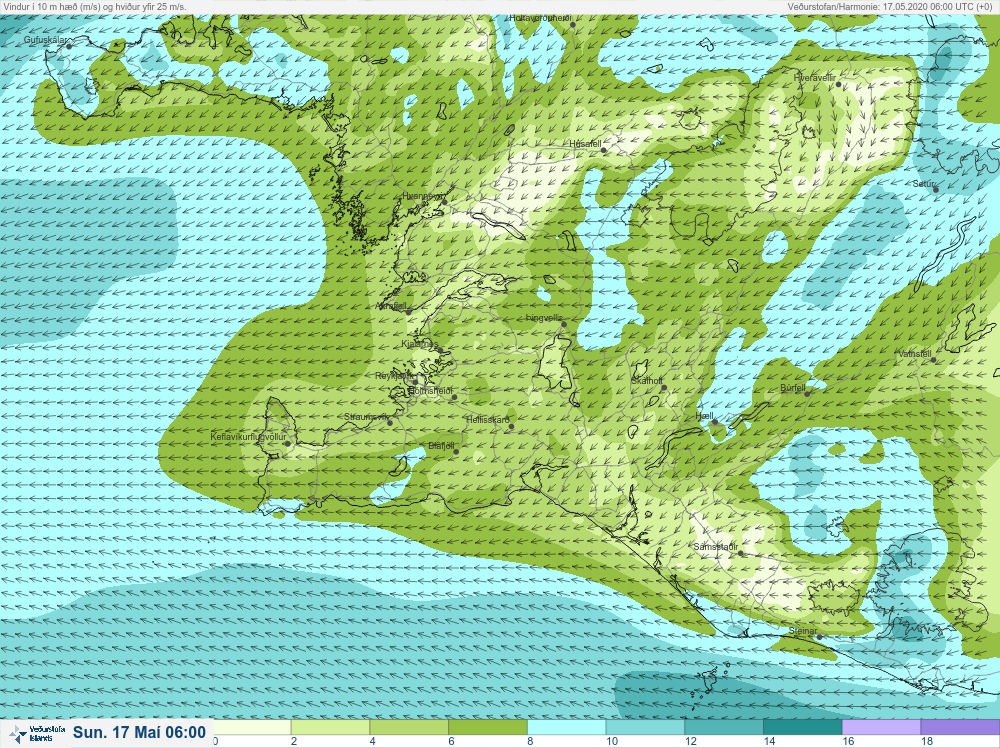
Task: Click the Bláfjöll station label
Action: click(441, 446)
